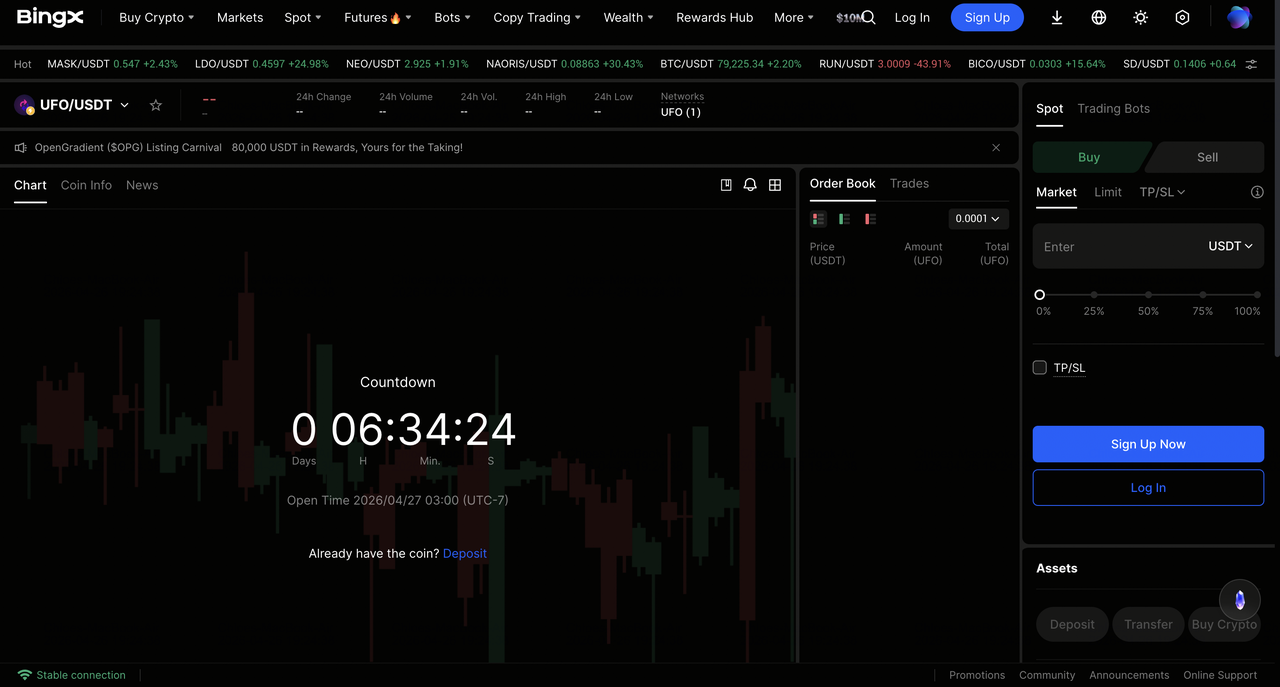Click the Deposit link under countdown
Screen dimensions: 1280x687
[x=465, y=553]
